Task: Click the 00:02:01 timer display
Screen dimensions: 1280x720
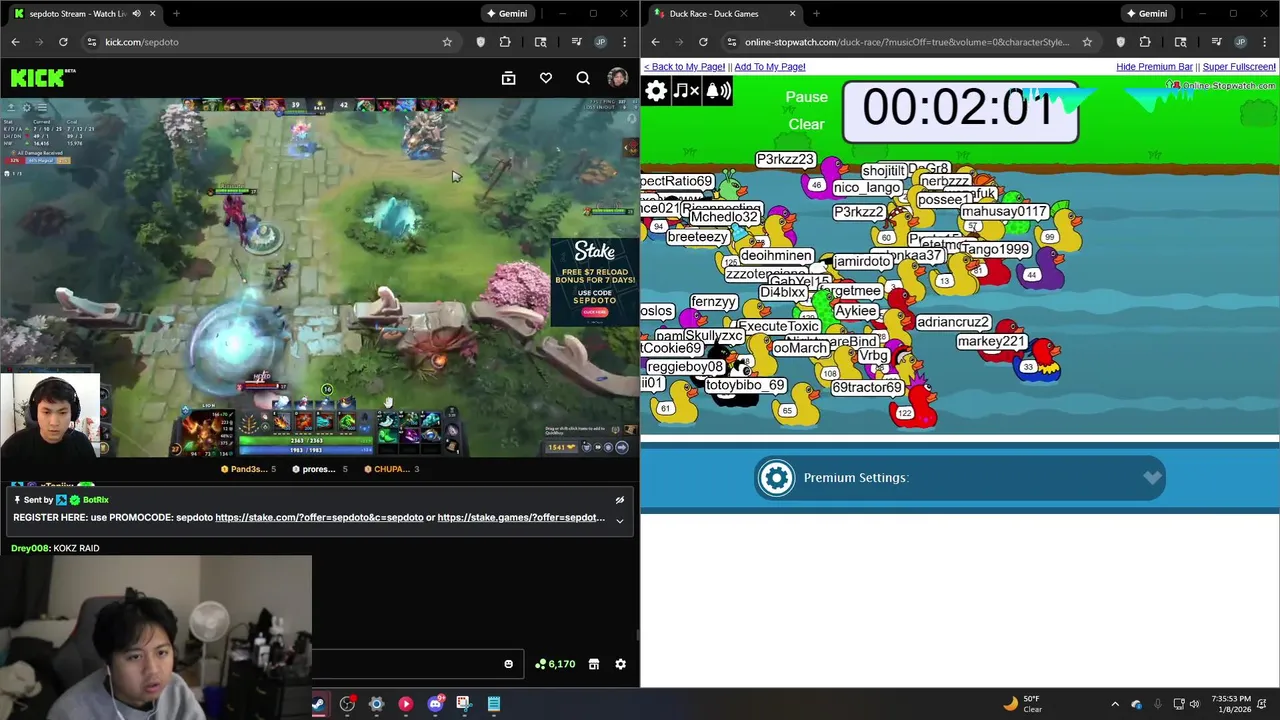Action: [x=960, y=110]
